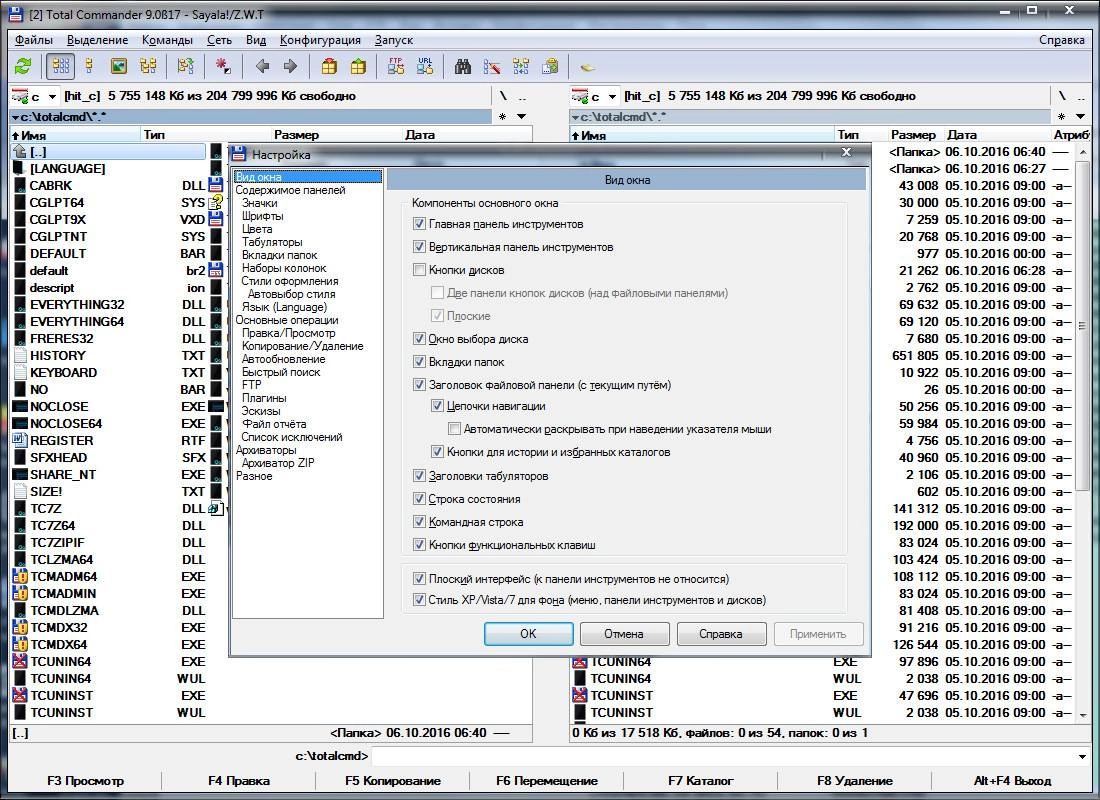Toggle 'Кнопки функциональных клавиш' checkbox
1100x800 pixels.
419,545
